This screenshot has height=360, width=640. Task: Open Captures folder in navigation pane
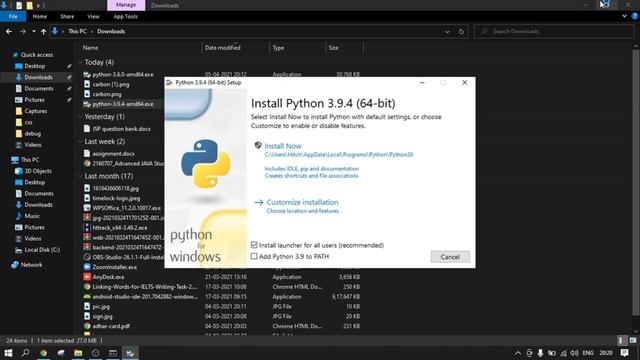coord(36,111)
